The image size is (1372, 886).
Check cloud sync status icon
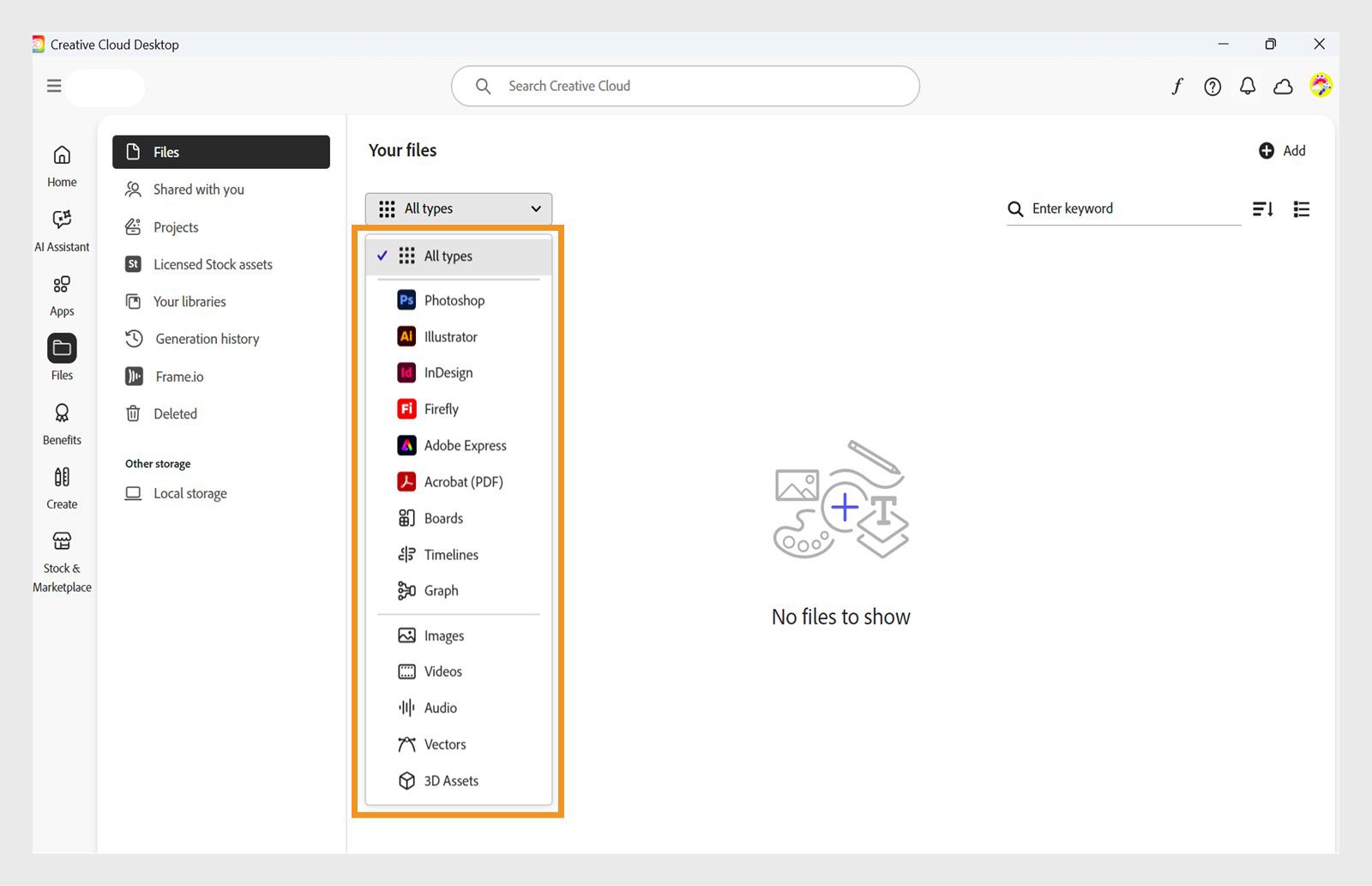point(1283,86)
